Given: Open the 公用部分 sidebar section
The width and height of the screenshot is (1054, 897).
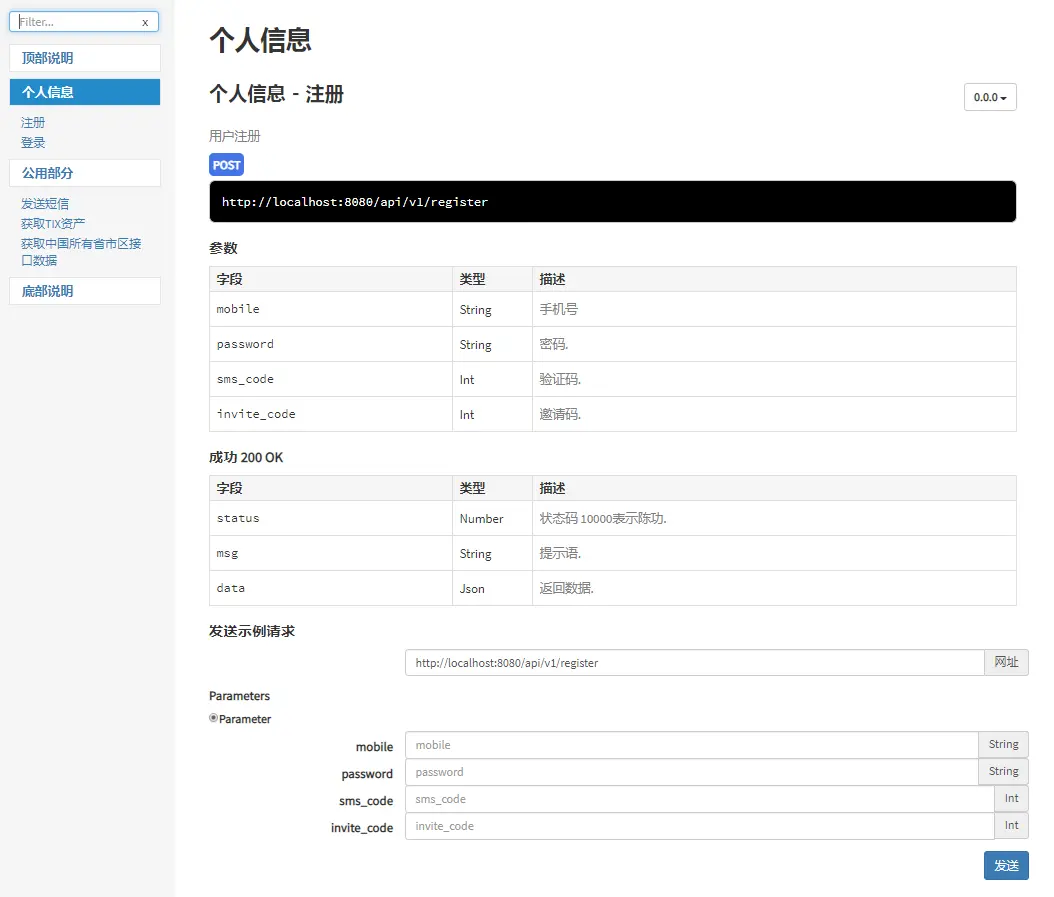Looking at the screenshot, I should (85, 173).
